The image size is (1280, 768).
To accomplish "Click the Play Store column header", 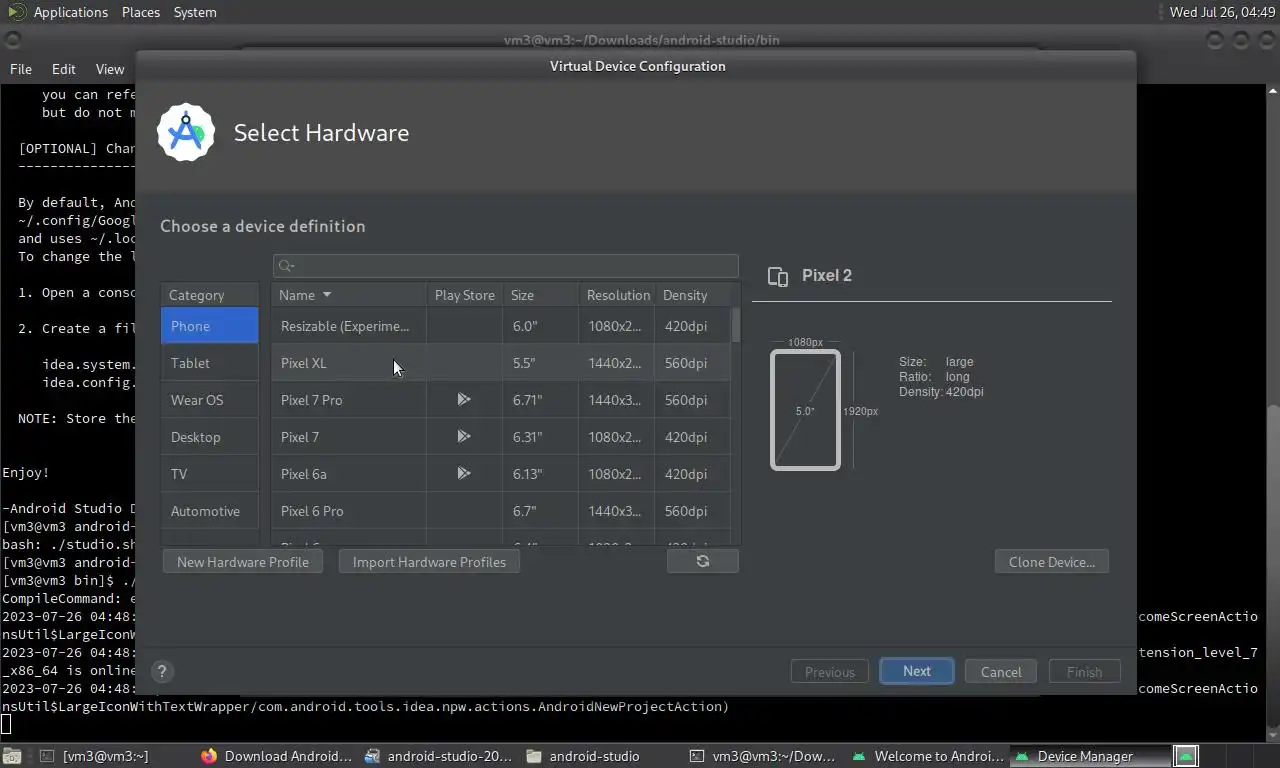I will coord(465,295).
